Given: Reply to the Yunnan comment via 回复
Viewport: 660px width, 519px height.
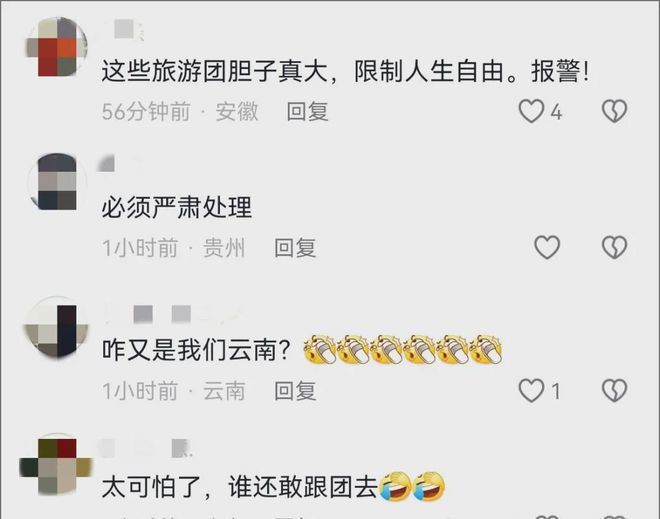Looking at the screenshot, I should pos(295,391).
